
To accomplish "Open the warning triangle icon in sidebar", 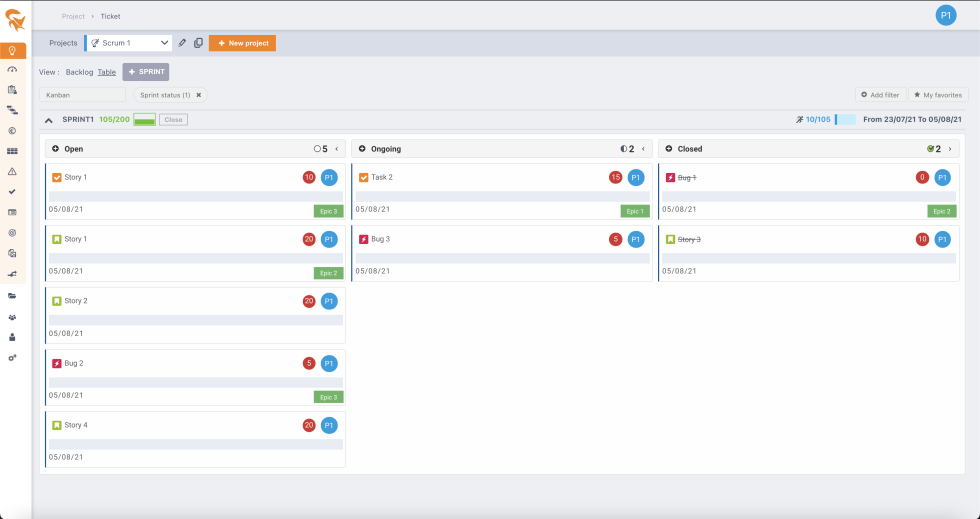I will point(12,171).
